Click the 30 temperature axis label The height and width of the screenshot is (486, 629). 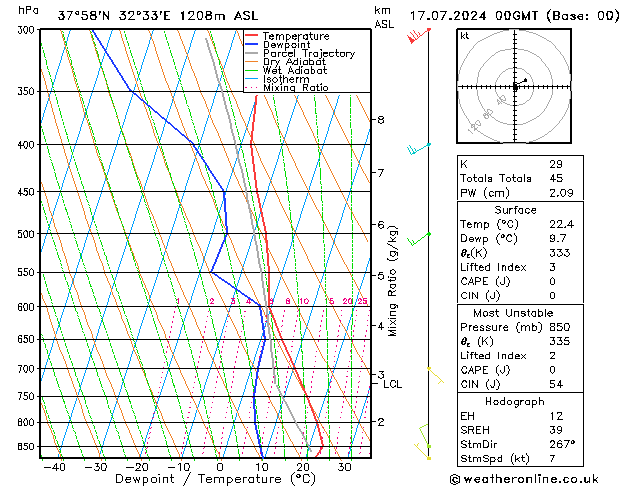pyautogui.click(x=345, y=467)
